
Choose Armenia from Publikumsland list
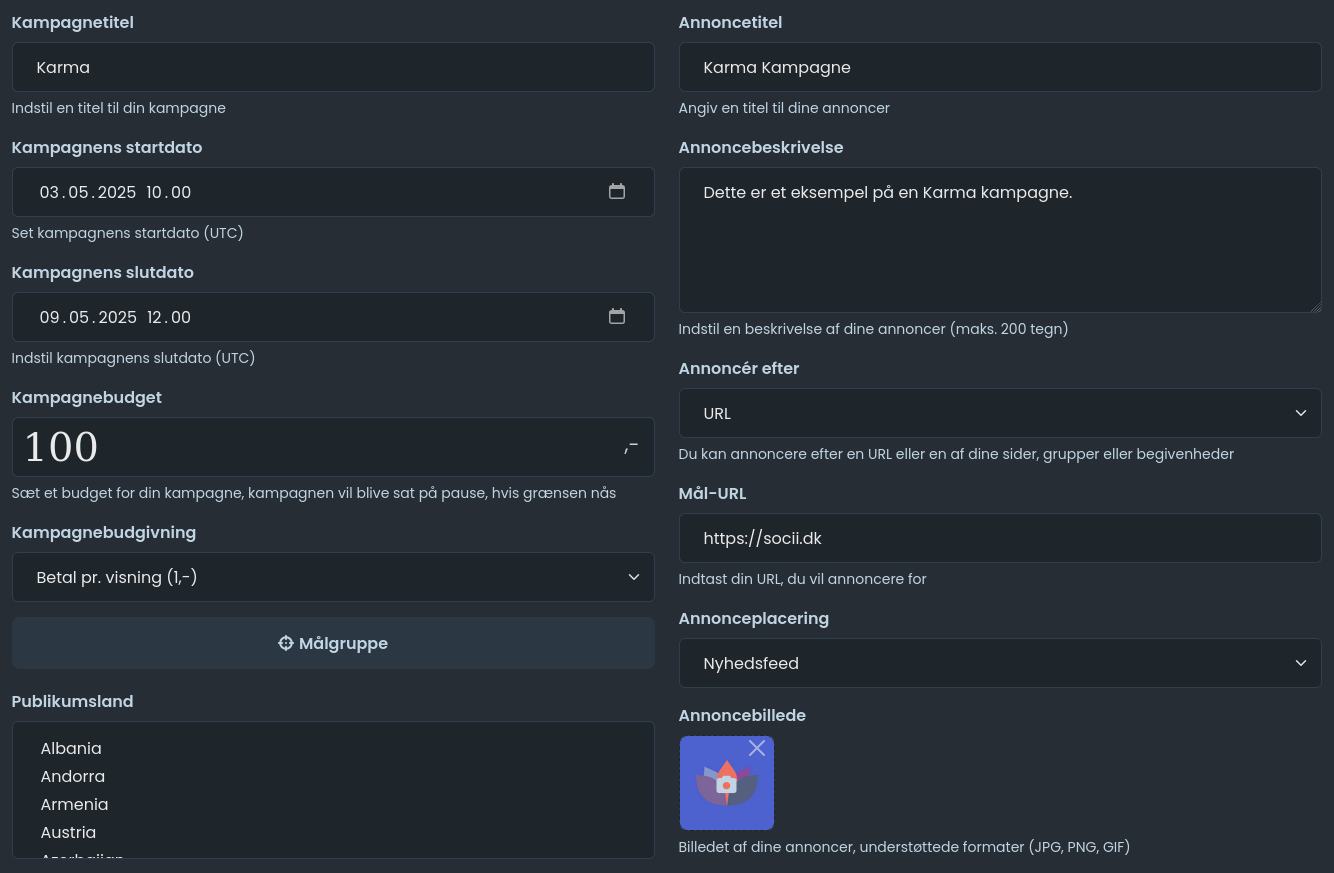[x=74, y=804]
